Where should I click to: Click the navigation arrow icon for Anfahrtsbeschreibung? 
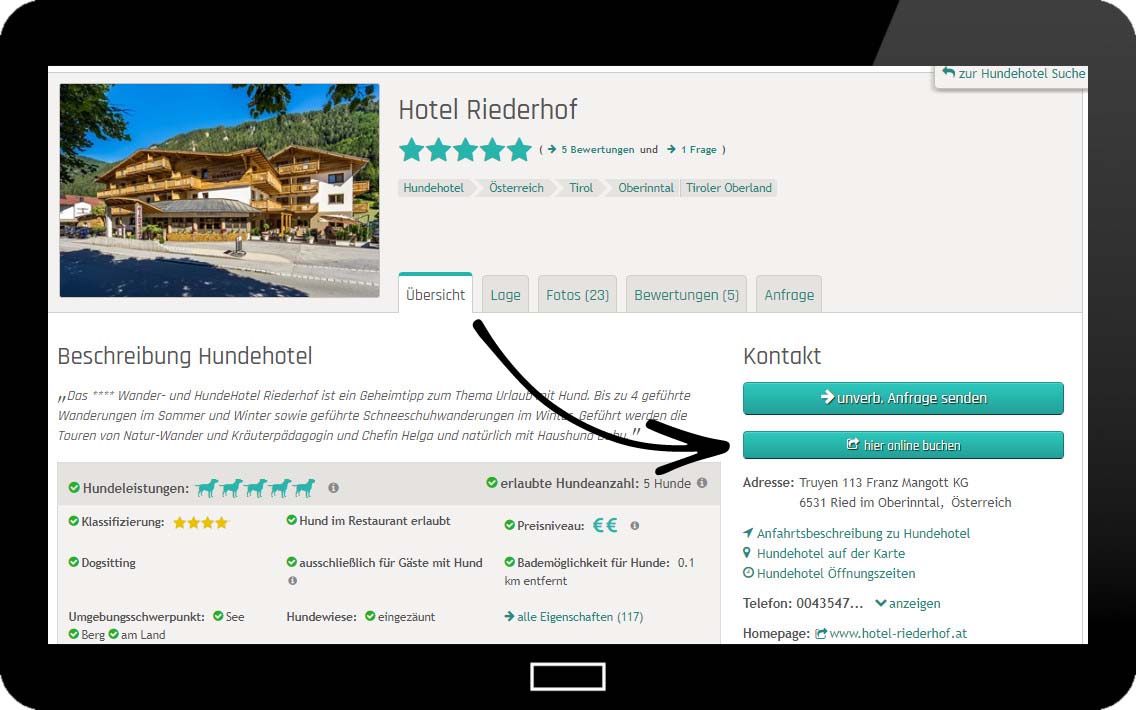748,532
